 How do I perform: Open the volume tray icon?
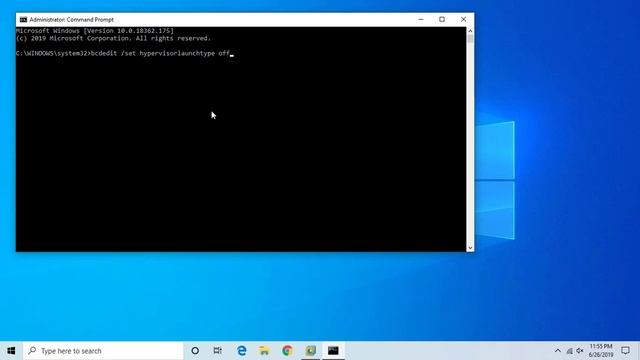click(580, 351)
